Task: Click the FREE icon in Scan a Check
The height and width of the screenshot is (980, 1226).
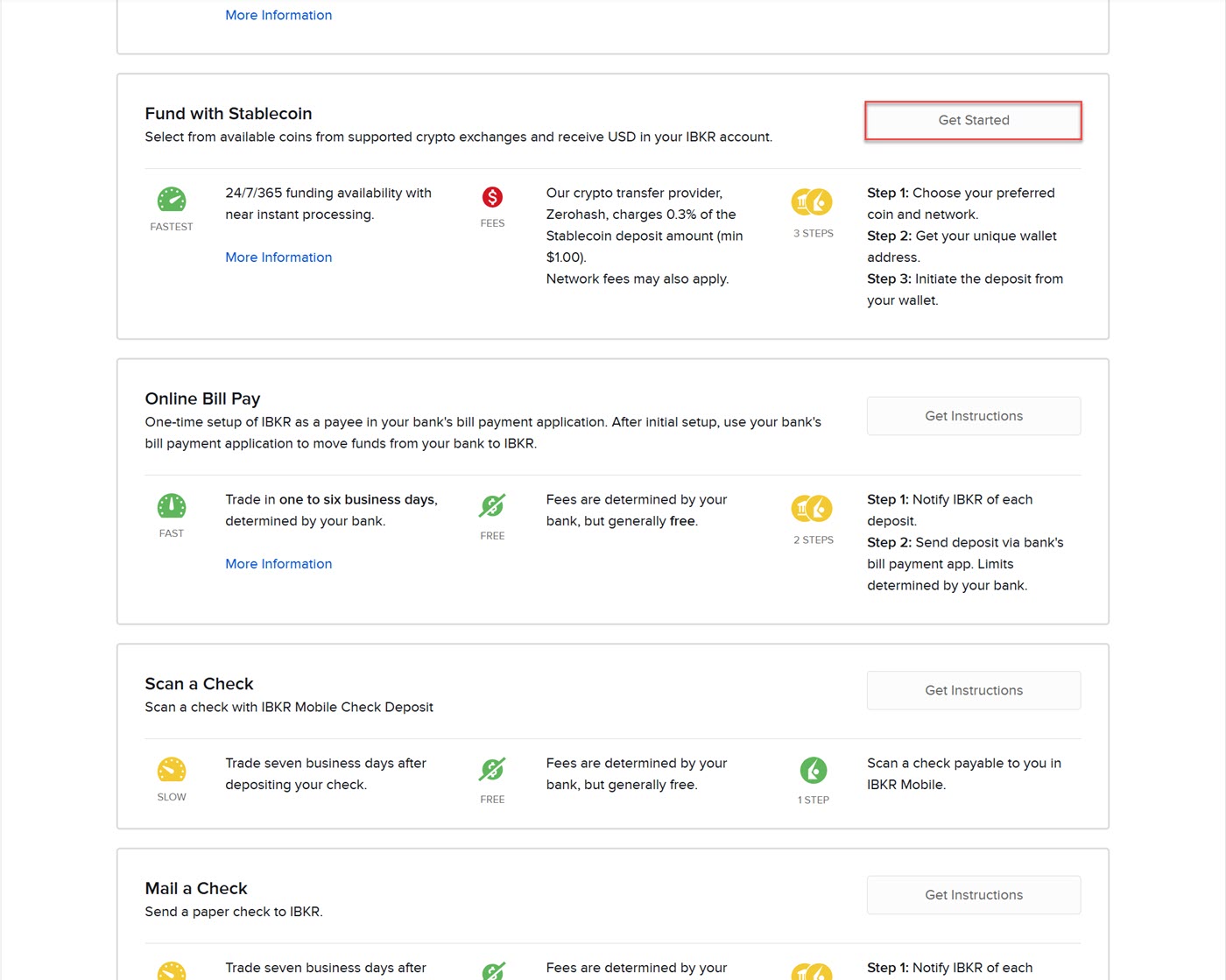Action: 492,770
